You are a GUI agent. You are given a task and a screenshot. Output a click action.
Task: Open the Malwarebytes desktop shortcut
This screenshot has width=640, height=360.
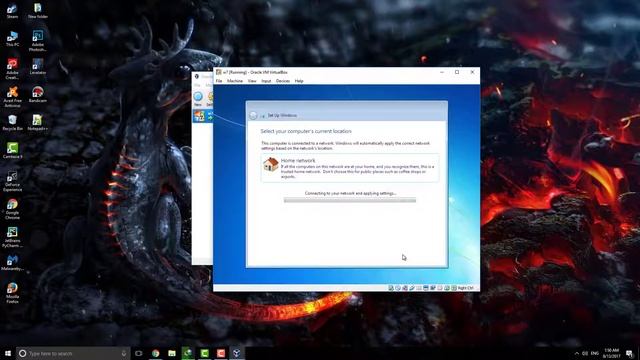[12, 262]
